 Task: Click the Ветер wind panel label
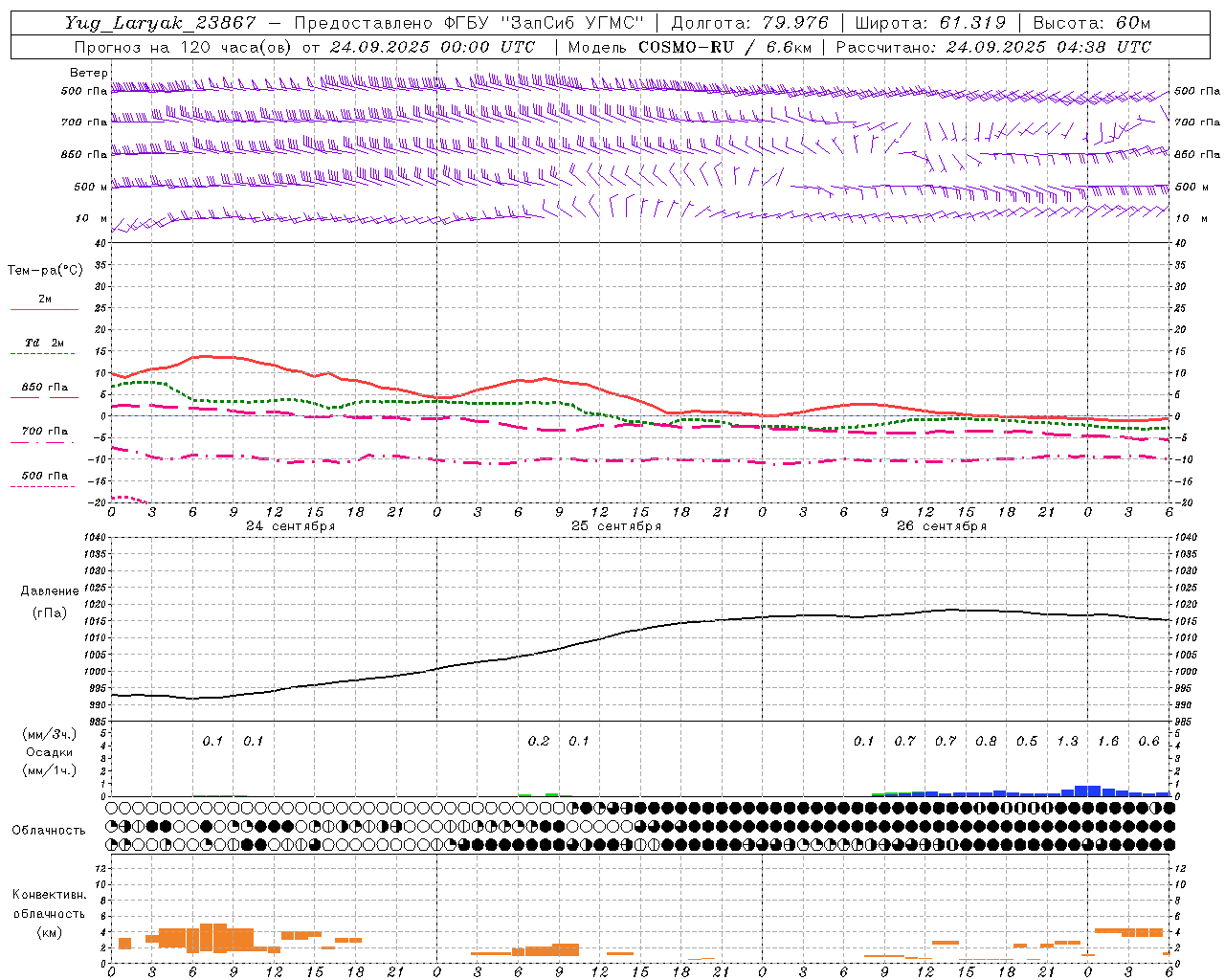pos(88,73)
